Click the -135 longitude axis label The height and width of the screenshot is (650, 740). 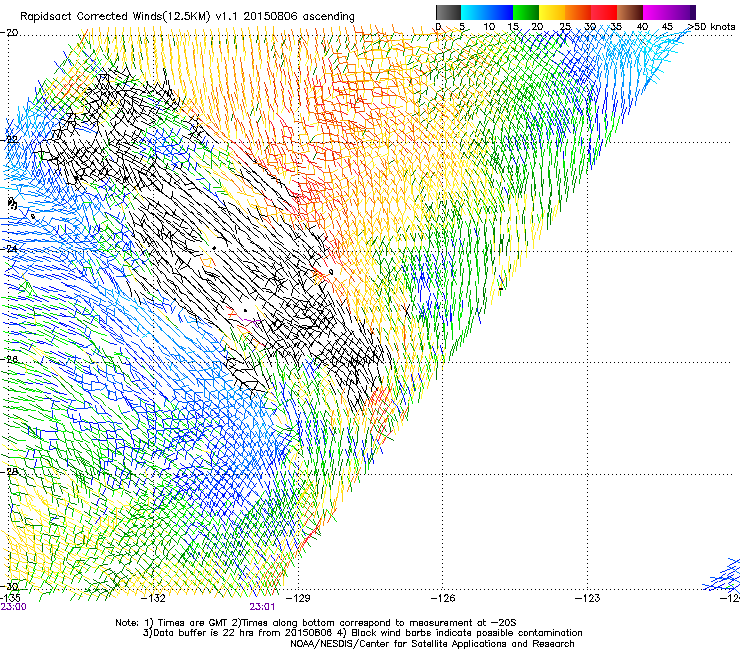pyautogui.click(x=10, y=598)
